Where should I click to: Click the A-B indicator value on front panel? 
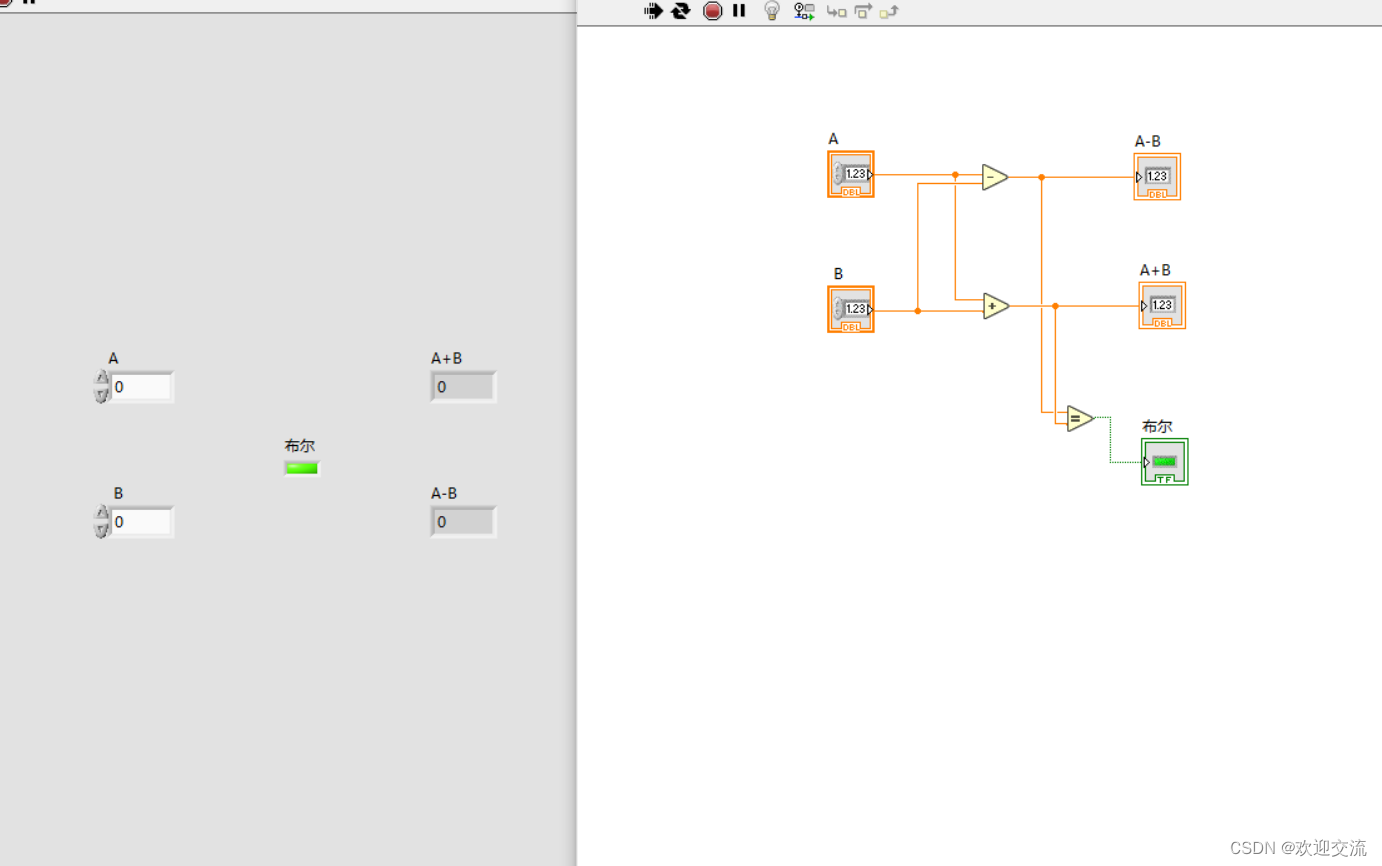click(463, 522)
